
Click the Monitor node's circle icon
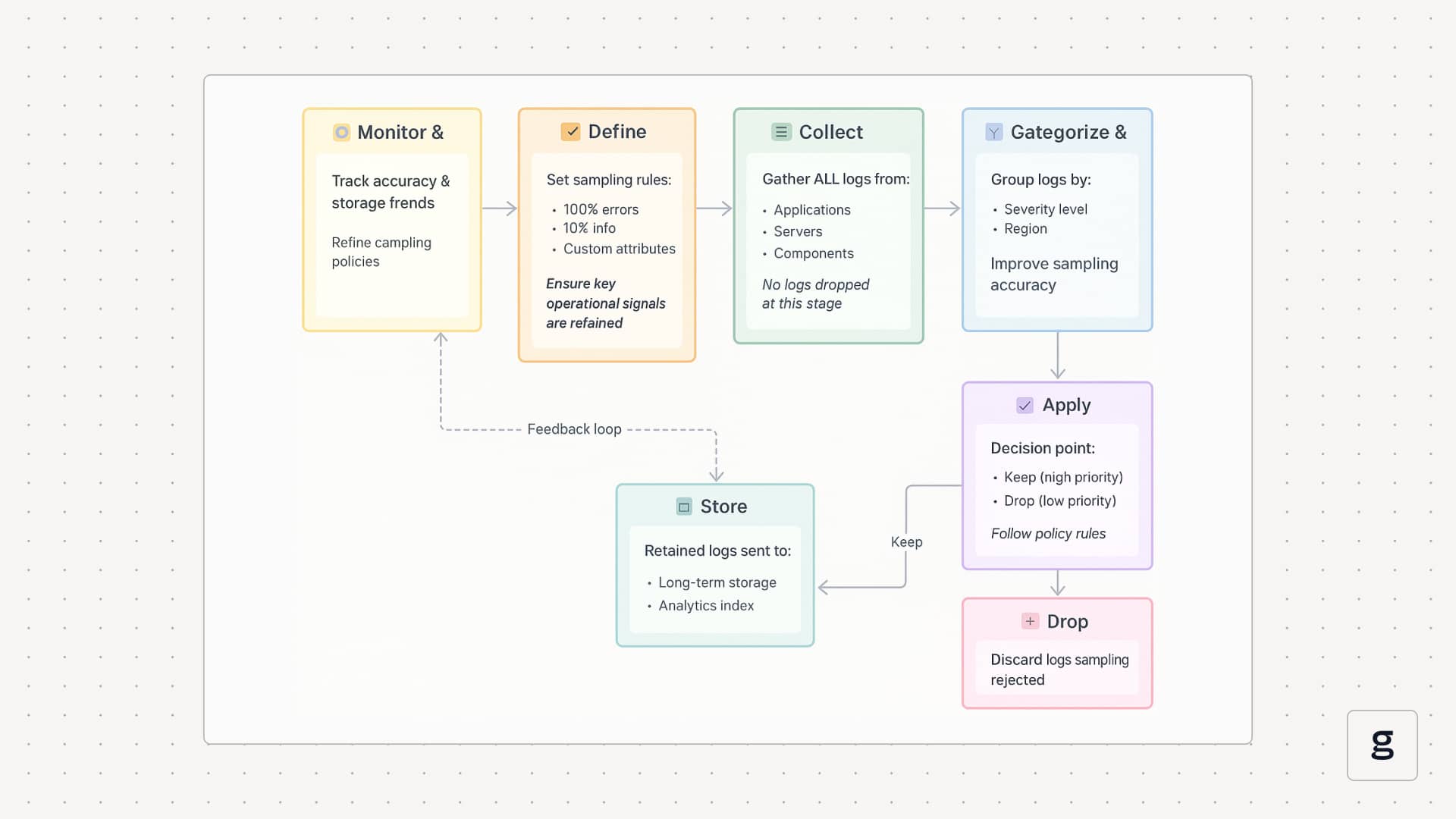342,133
